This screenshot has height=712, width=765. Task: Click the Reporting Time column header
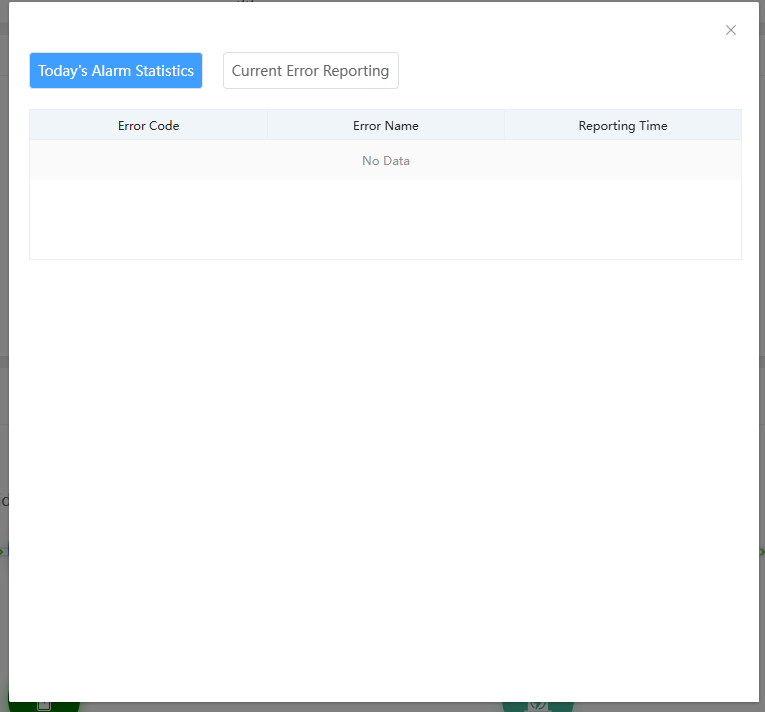[622, 126]
